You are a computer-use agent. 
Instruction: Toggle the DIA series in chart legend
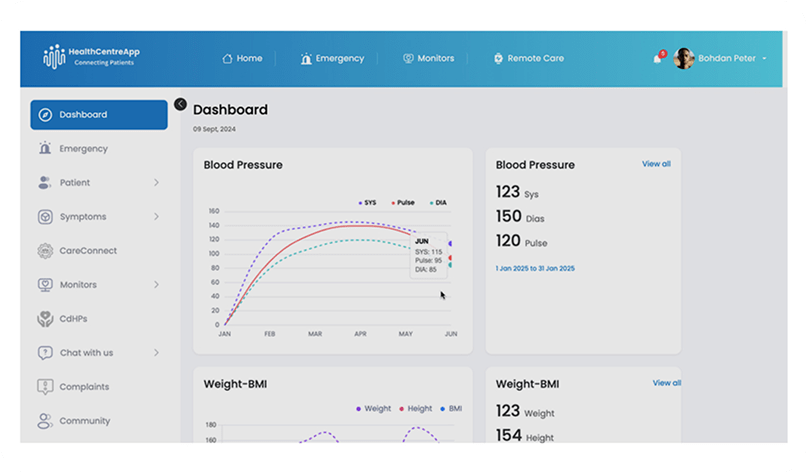click(x=438, y=203)
